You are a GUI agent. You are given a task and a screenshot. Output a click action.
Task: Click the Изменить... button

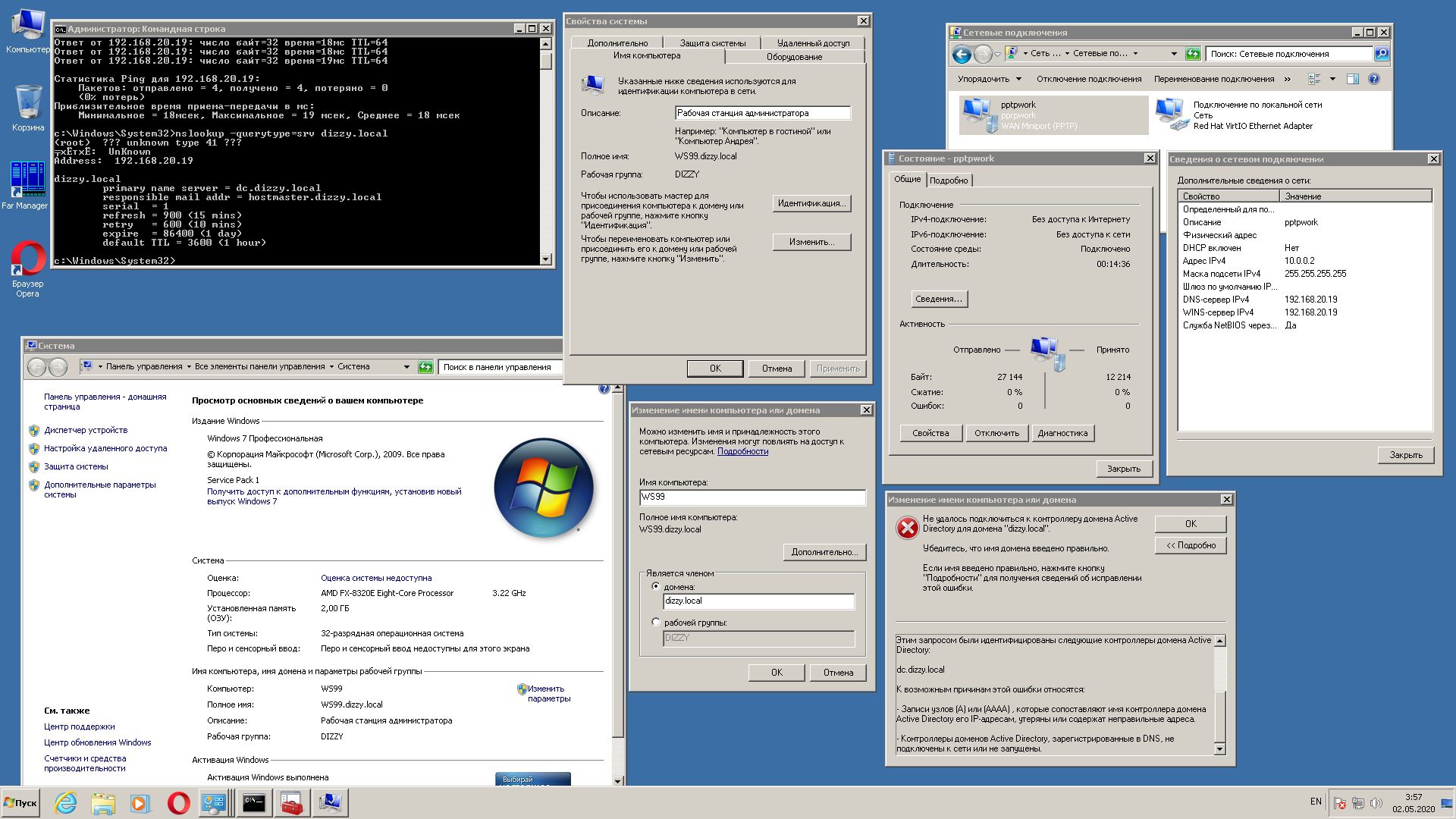pos(811,242)
